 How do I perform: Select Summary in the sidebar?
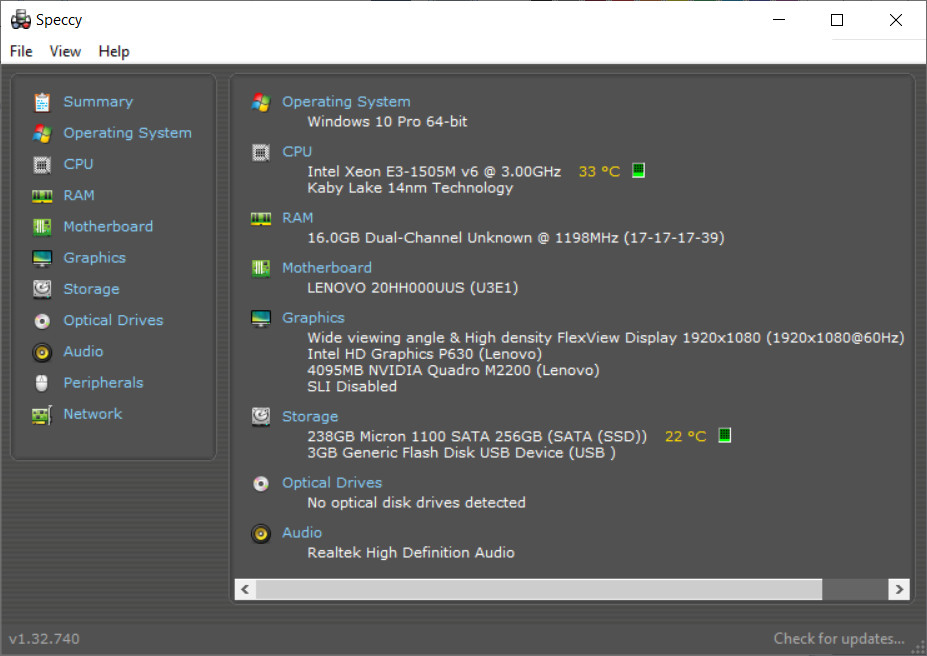coord(98,102)
